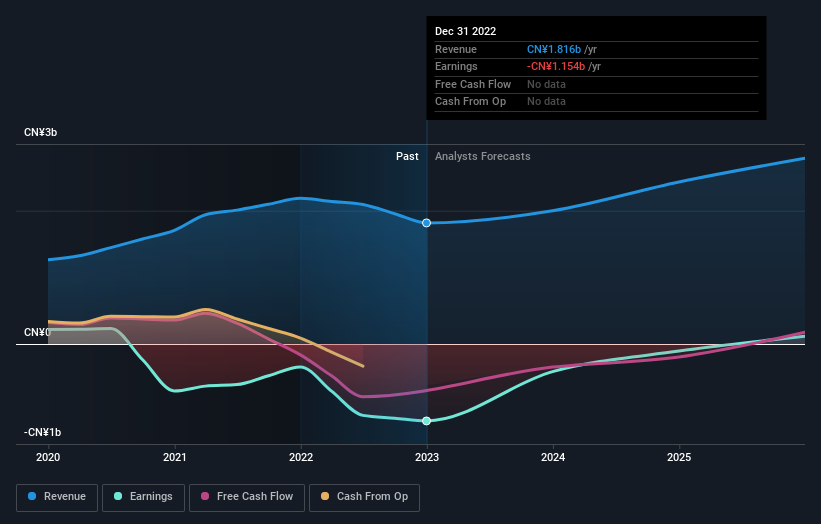Toggle the Cash From Op legend series

(364, 497)
